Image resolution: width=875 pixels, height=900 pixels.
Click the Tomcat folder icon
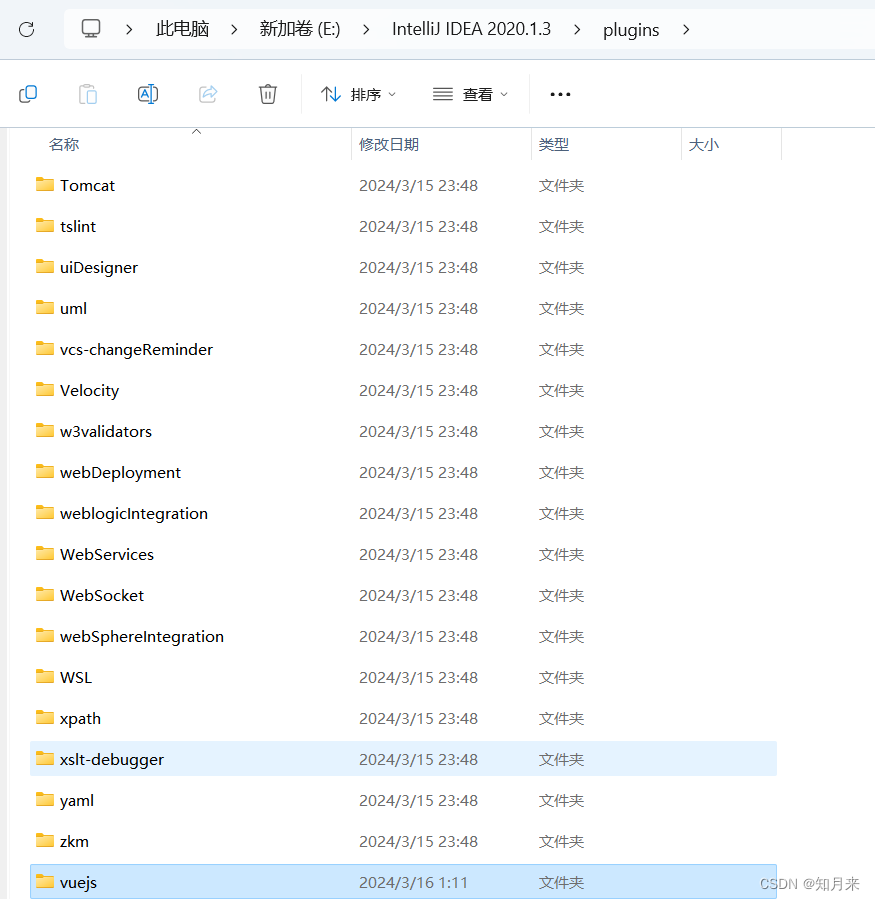[45, 184]
